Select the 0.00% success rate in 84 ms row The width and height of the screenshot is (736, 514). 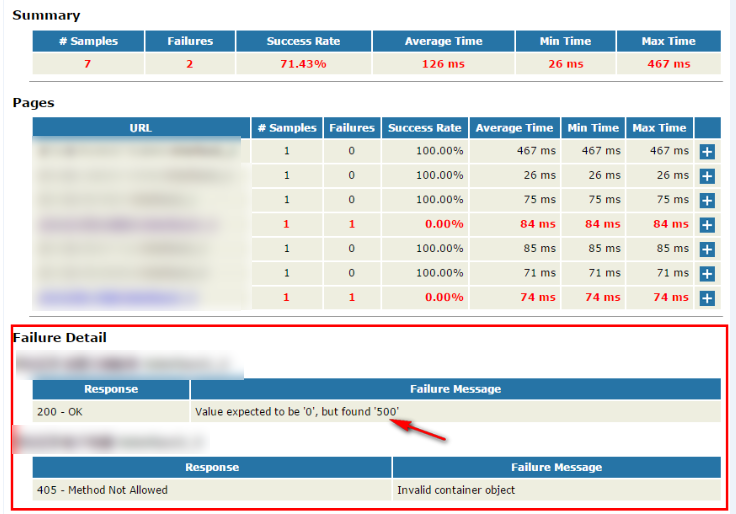pyautogui.click(x=444, y=224)
